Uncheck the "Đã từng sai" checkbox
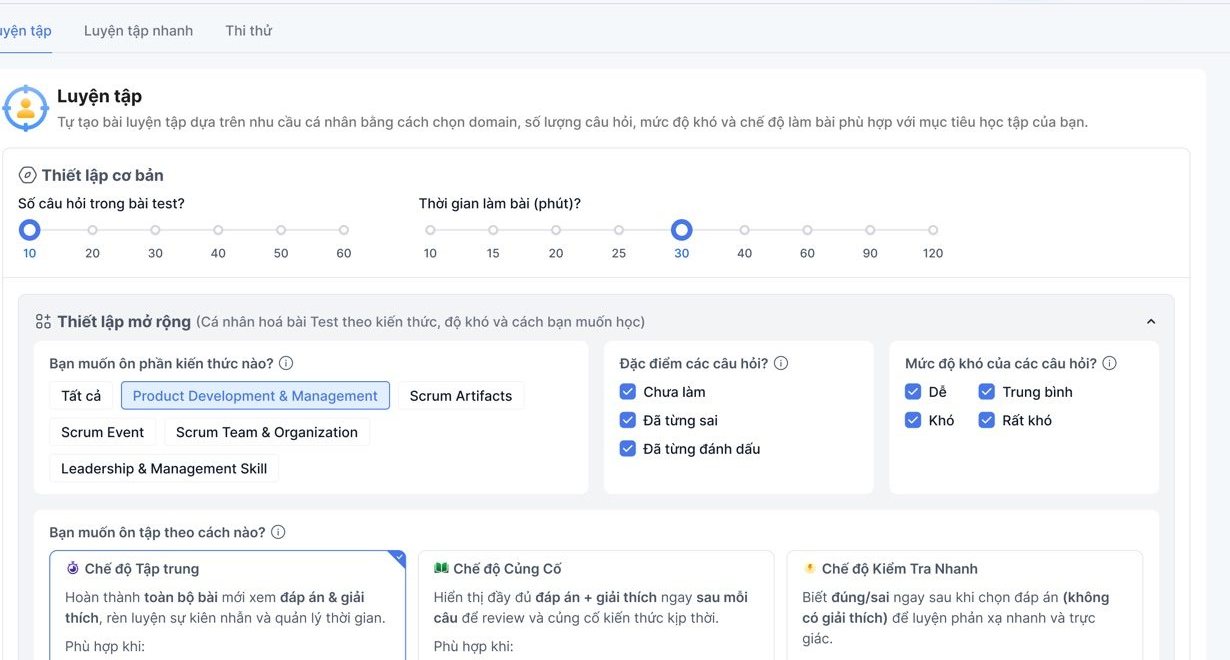The width and height of the screenshot is (1230, 660). [x=628, y=421]
